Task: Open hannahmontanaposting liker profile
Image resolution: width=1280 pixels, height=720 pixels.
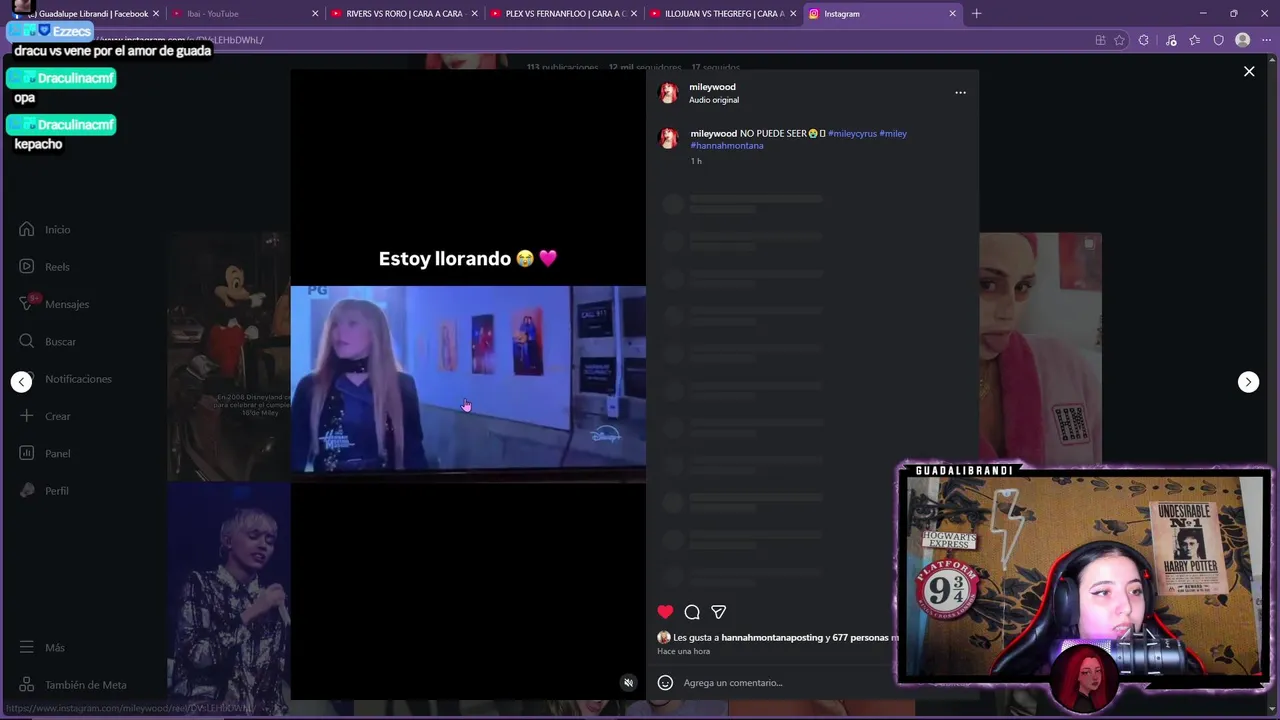Action: (x=772, y=637)
